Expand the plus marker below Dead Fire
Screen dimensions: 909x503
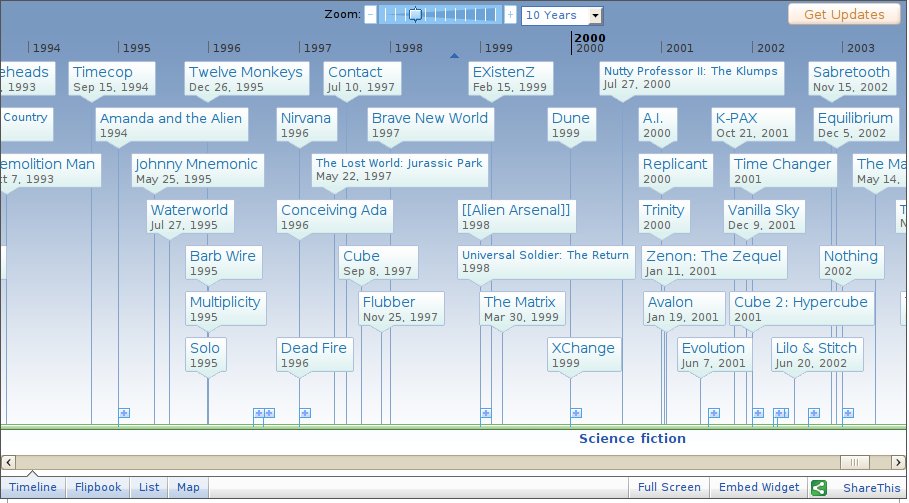point(305,413)
